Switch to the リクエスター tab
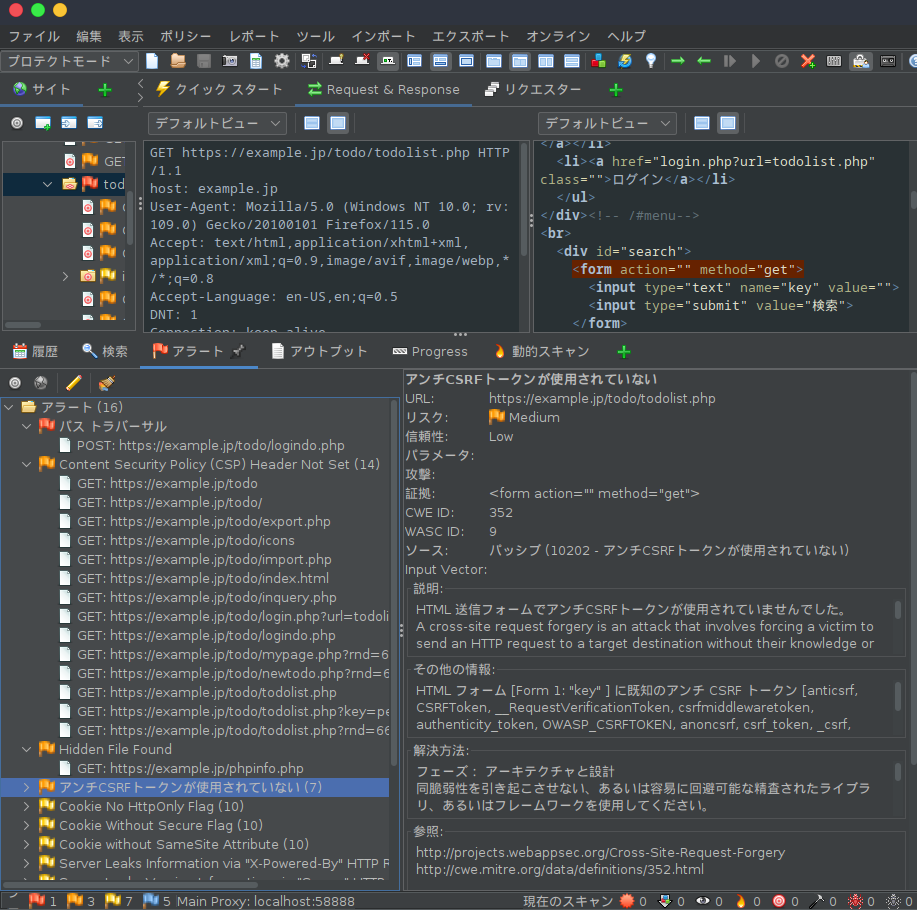Screen dimensions: 917x910 [x=533, y=89]
